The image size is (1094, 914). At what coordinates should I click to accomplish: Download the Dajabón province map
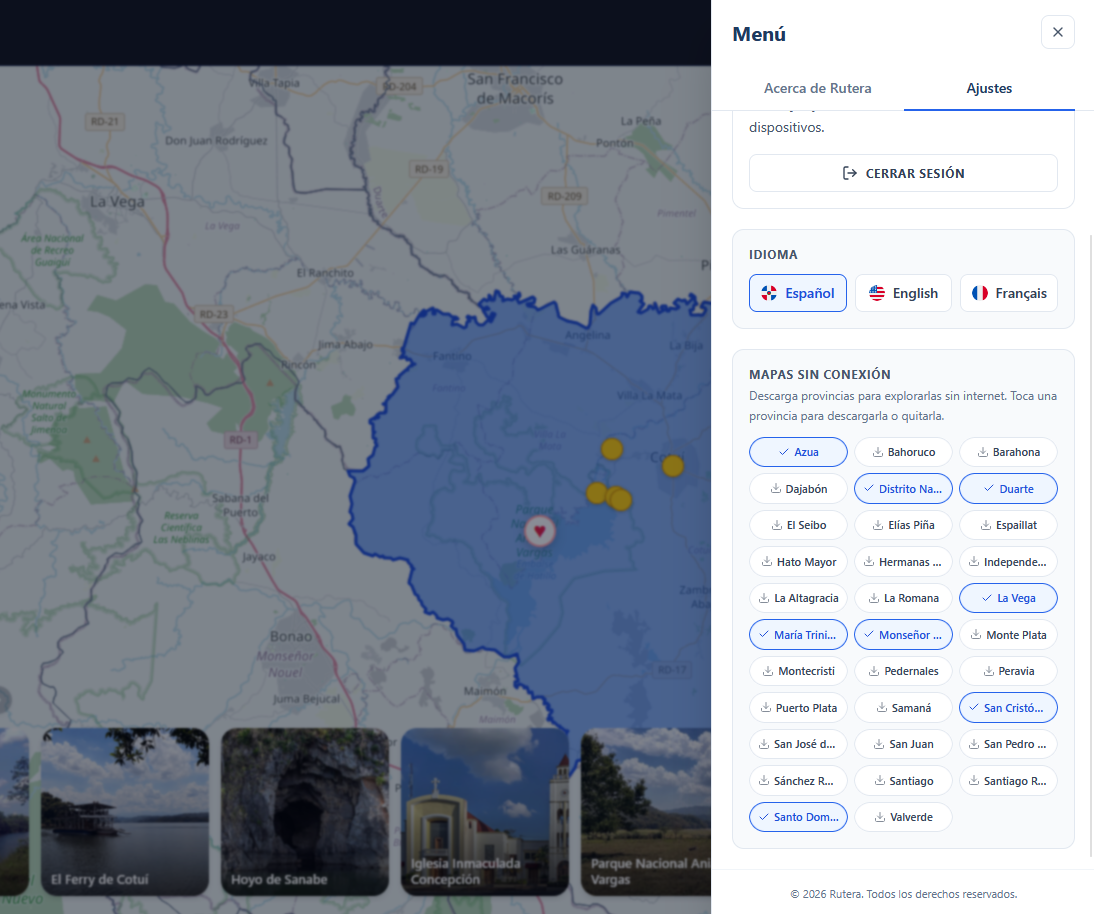click(798, 489)
